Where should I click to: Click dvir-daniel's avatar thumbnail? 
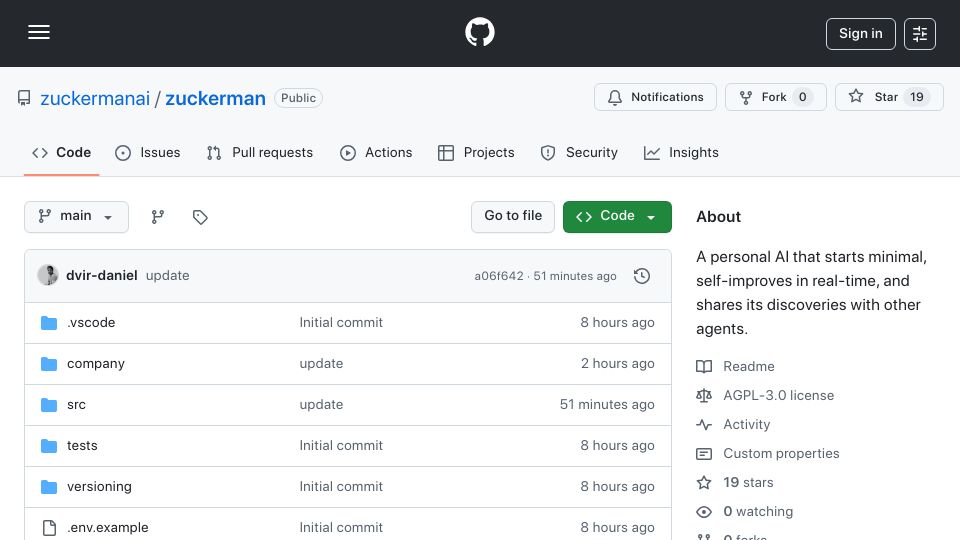coord(48,276)
